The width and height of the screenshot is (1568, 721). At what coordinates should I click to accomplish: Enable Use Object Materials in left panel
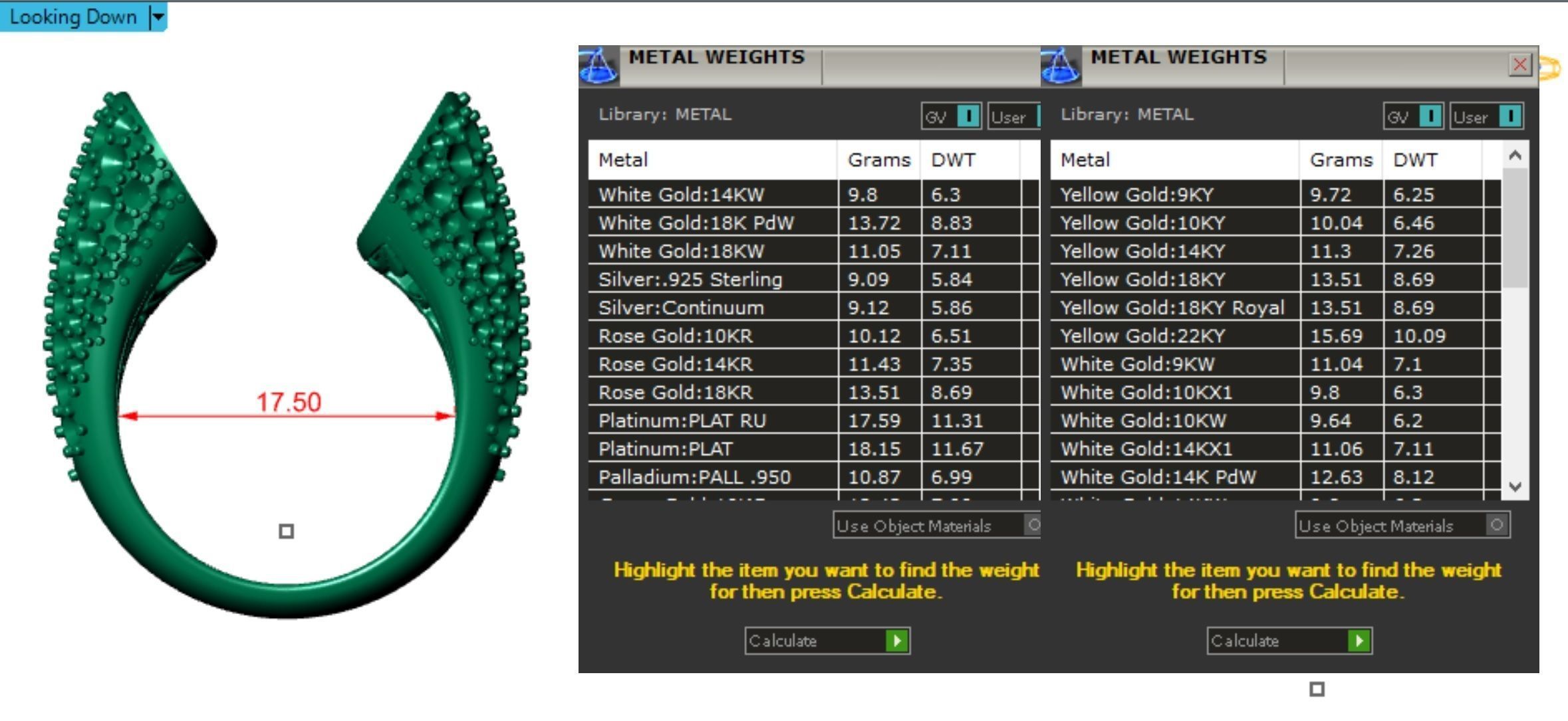pos(936,525)
